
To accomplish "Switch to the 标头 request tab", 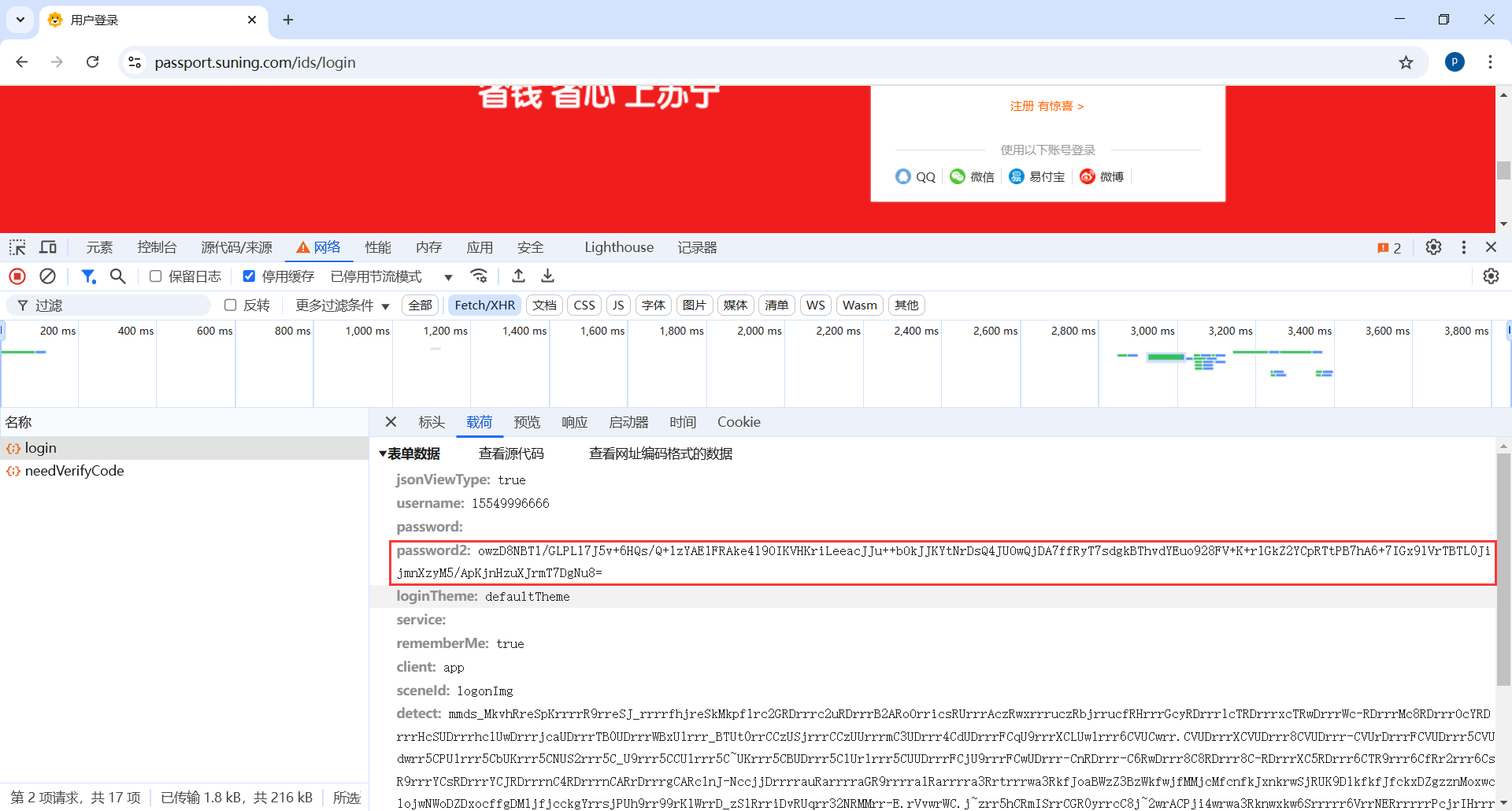I will (432, 422).
